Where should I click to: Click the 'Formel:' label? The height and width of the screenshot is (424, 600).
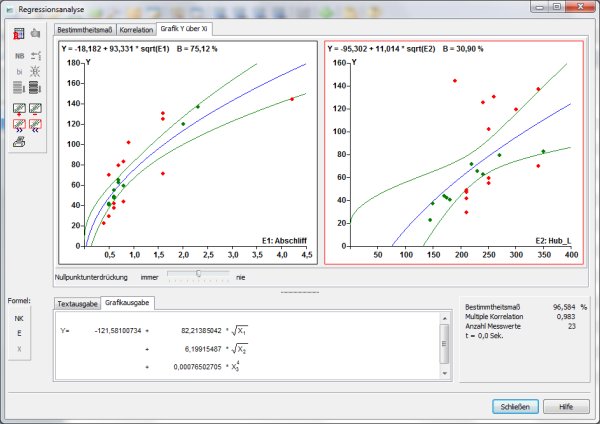(x=19, y=301)
